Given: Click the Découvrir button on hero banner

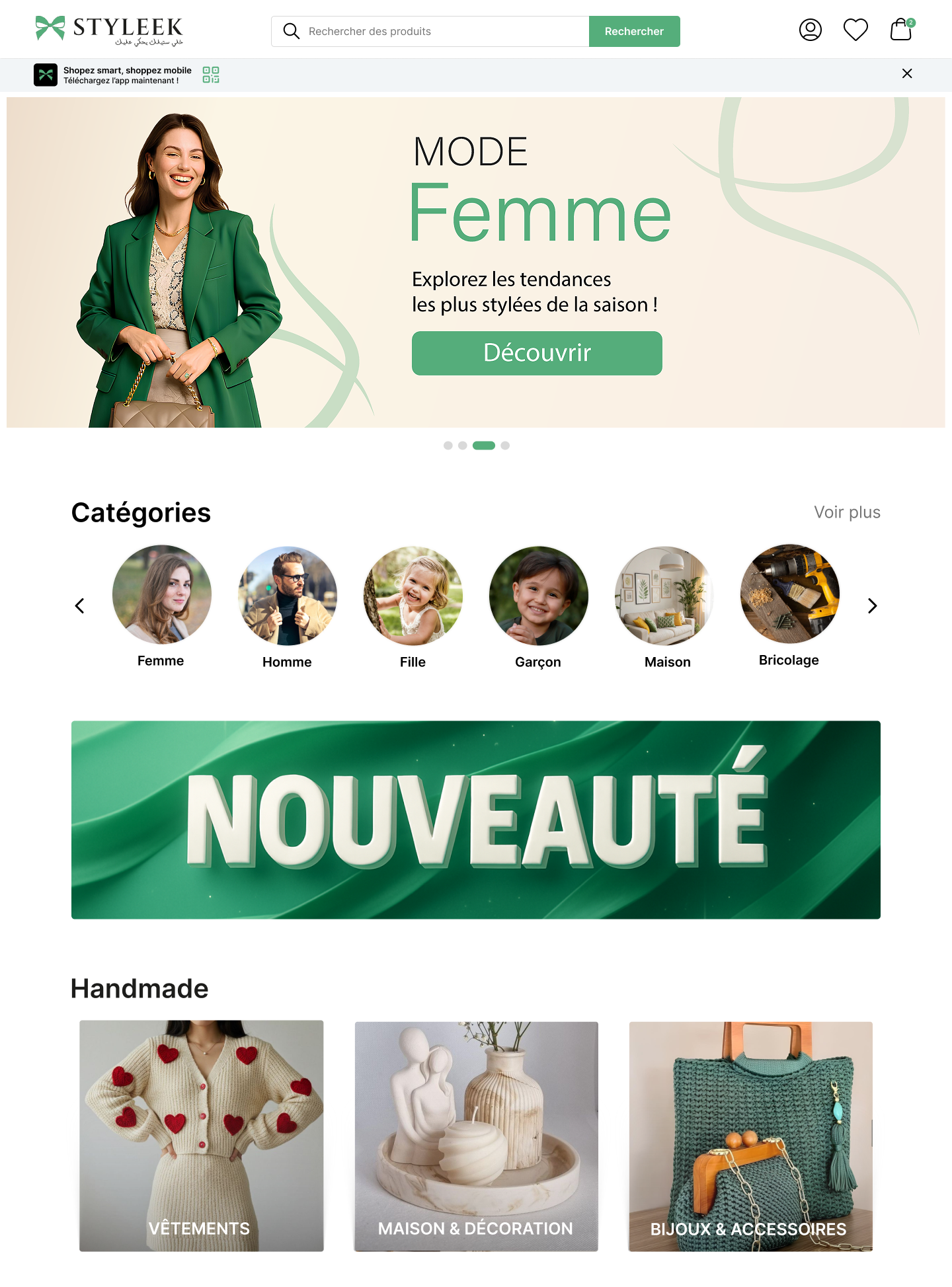Looking at the screenshot, I should coord(537,353).
